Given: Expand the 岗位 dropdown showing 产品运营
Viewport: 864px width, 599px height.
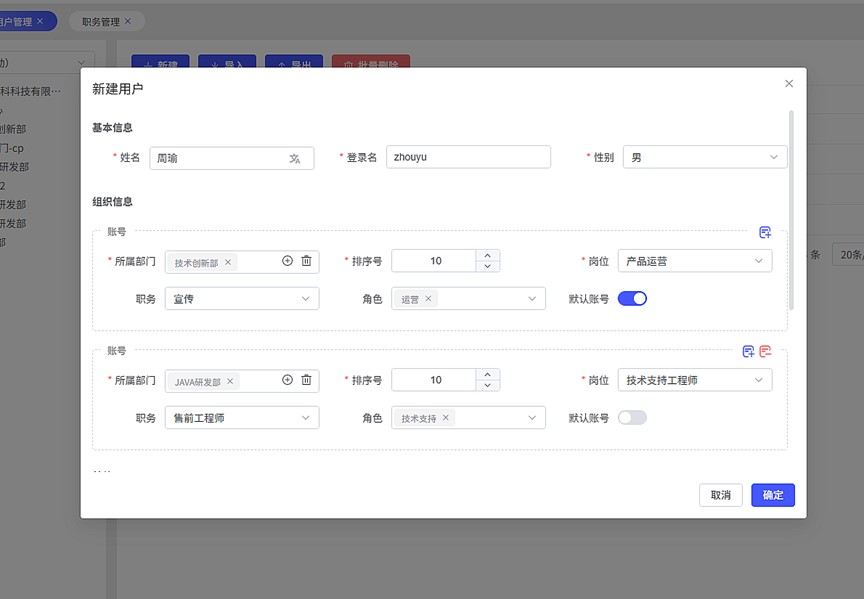Looking at the screenshot, I should tap(694, 261).
